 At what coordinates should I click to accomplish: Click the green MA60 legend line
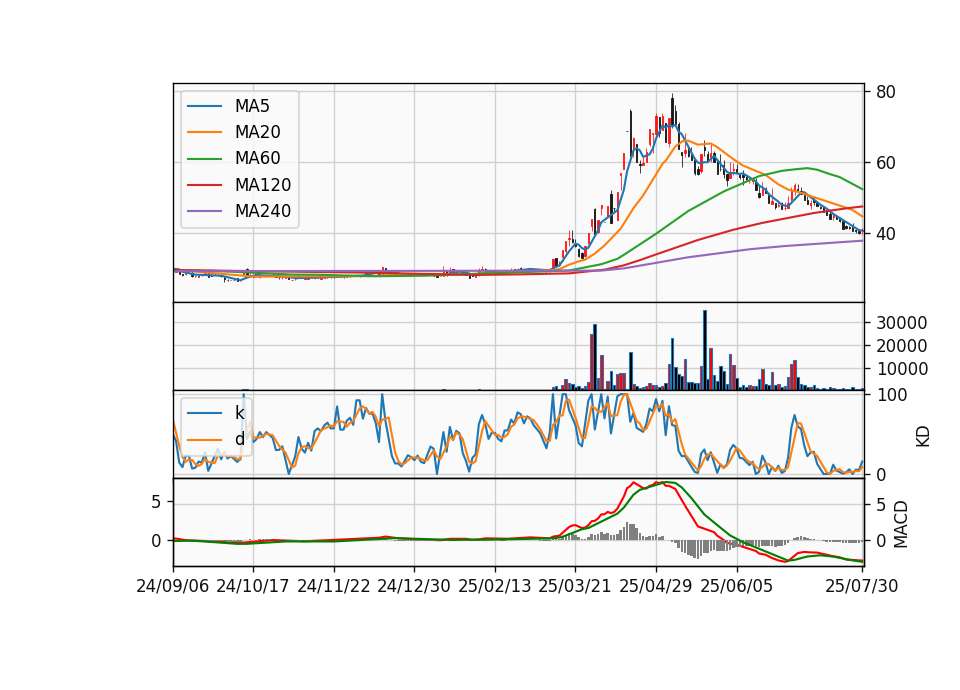pos(204,159)
